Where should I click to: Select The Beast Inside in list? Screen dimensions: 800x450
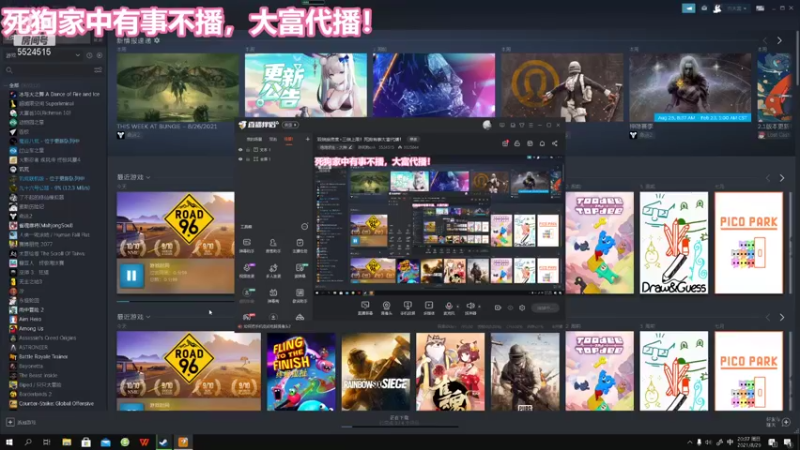point(34,375)
